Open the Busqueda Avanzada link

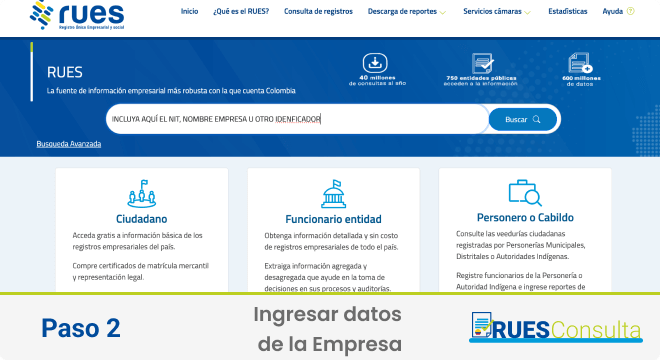[69, 144]
